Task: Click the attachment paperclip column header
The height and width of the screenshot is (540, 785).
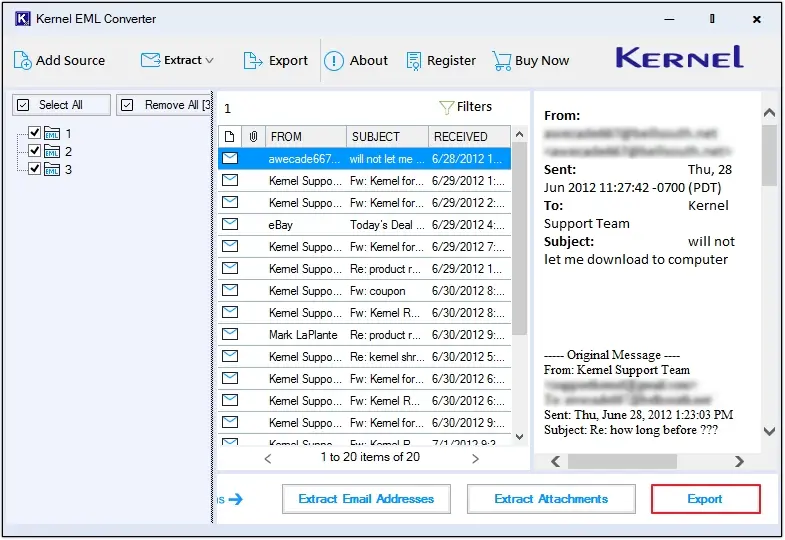Action: tap(253, 137)
